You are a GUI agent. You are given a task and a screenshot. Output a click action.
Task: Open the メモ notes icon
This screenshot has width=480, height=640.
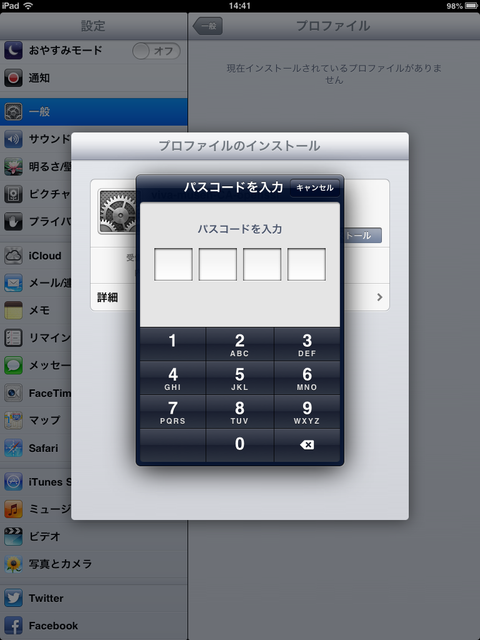click(13, 310)
